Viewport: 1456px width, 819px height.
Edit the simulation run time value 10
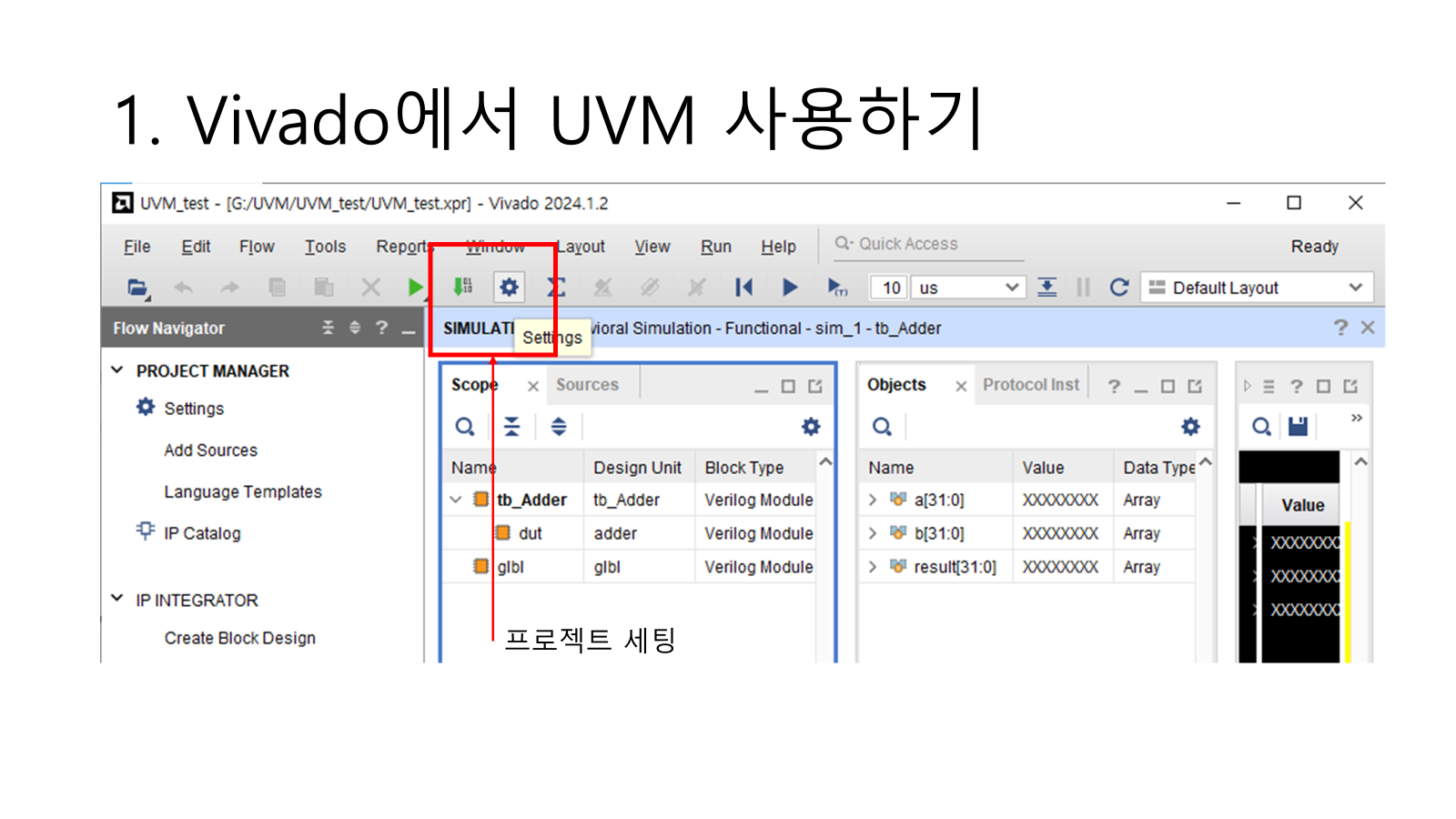click(x=889, y=288)
